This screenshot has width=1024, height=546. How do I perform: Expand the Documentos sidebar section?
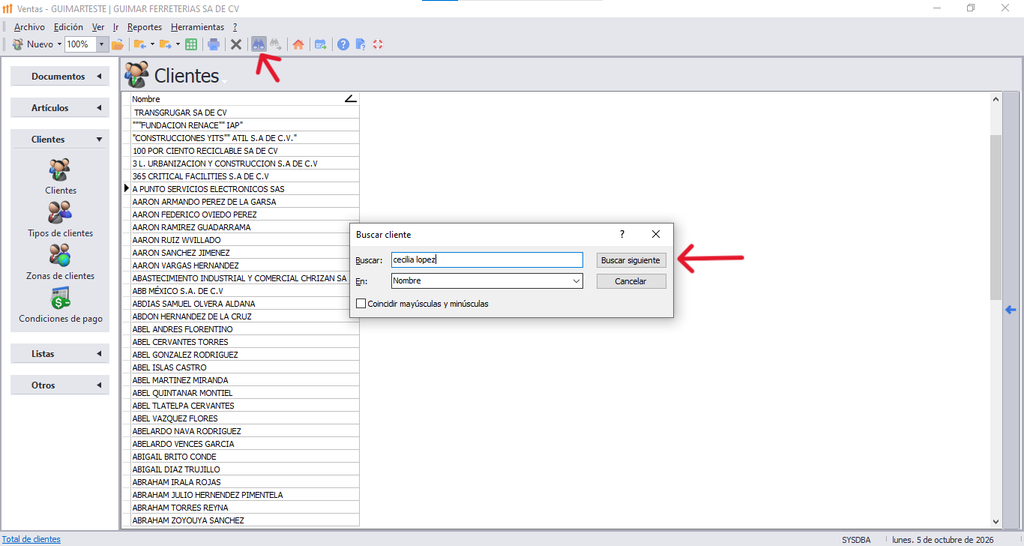click(x=60, y=76)
